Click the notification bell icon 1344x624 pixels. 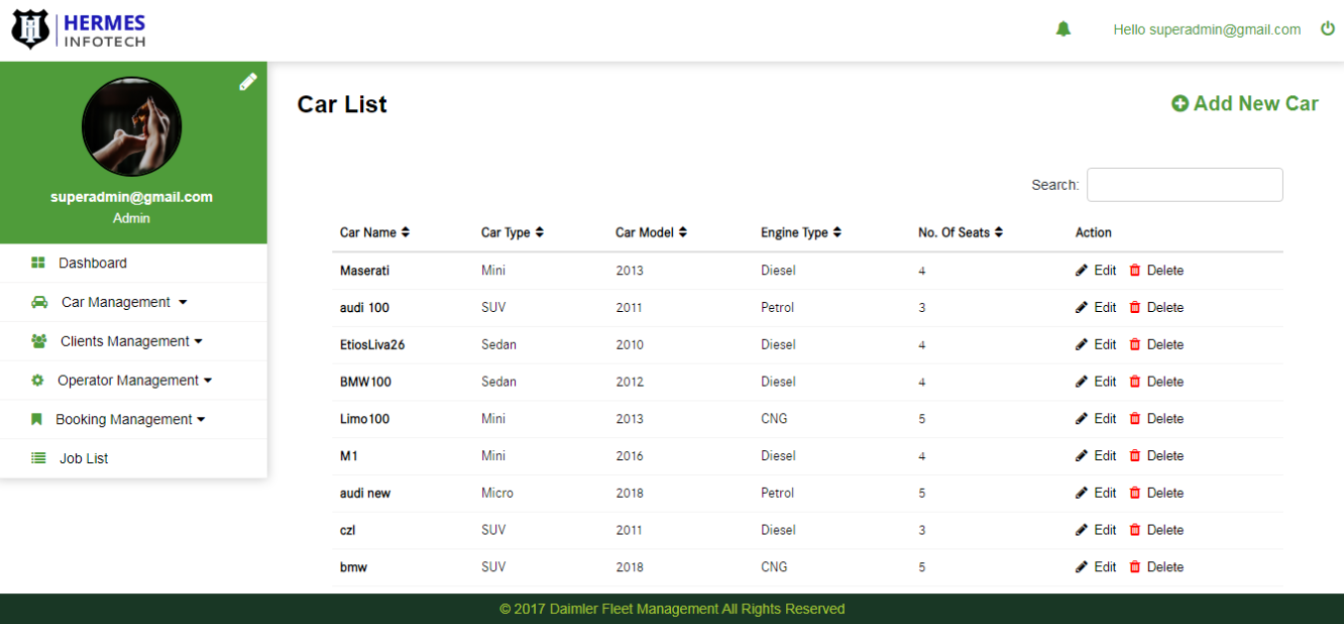click(1063, 29)
